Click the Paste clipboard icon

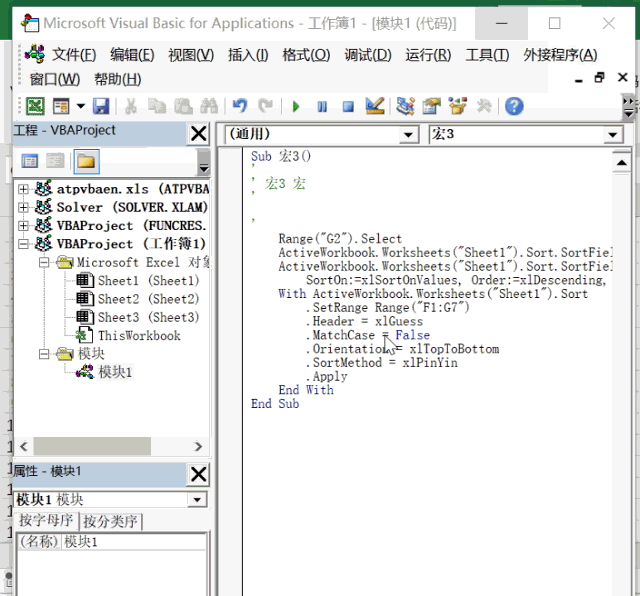[183, 107]
